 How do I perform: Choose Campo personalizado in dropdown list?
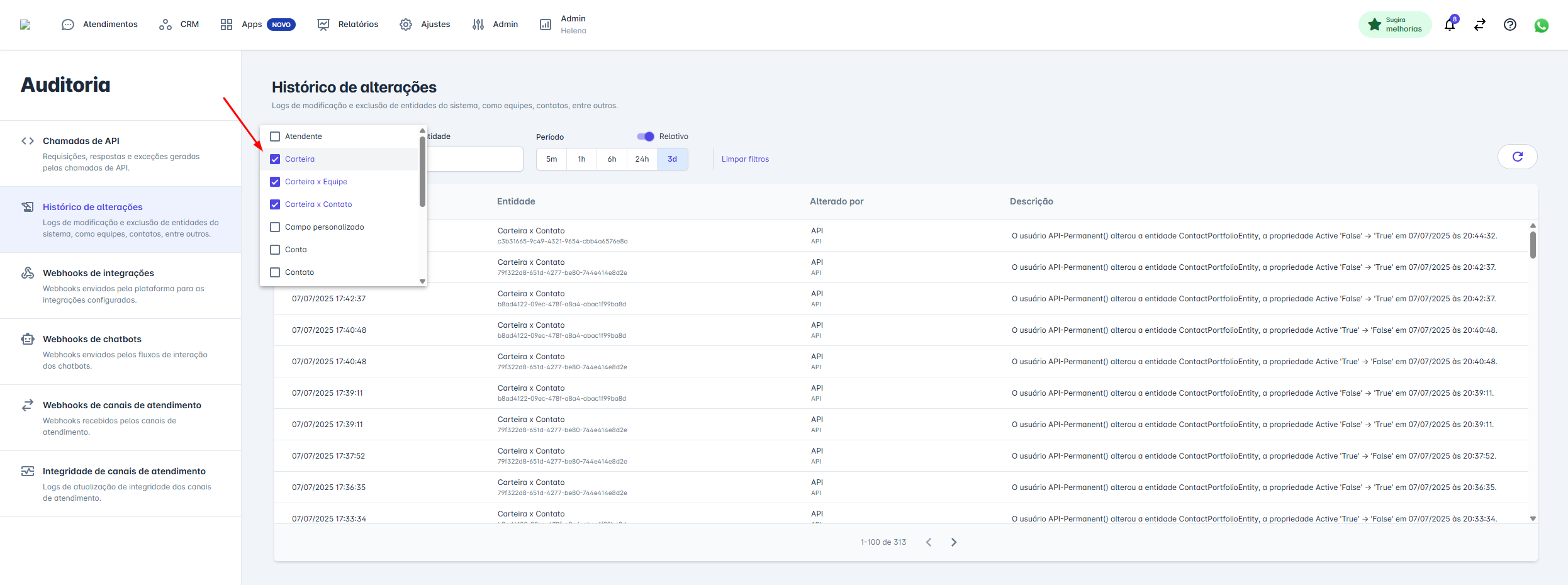tap(275, 227)
